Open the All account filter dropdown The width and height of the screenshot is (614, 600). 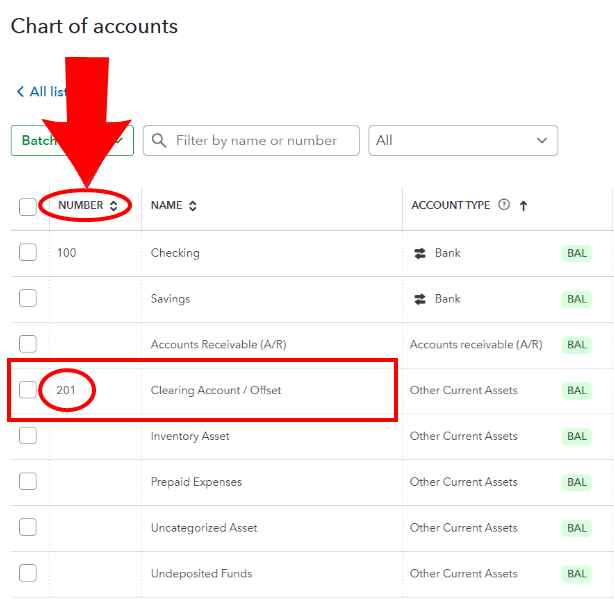pyautogui.click(x=463, y=140)
